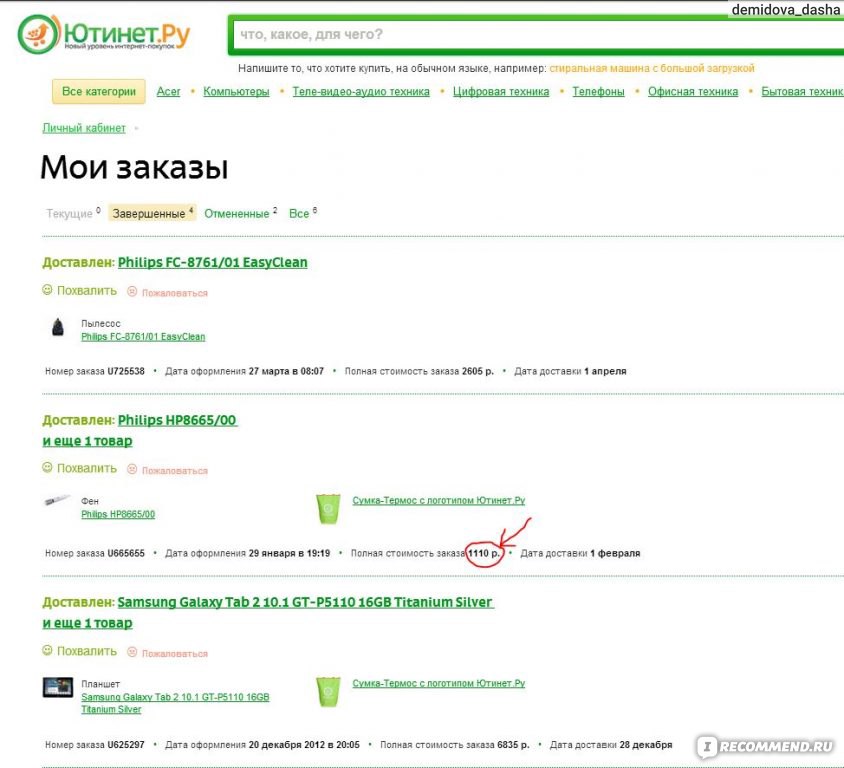Open 'Теле-видео-аудио техника' category
This screenshot has width=844, height=768.
pyautogui.click(x=361, y=91)
